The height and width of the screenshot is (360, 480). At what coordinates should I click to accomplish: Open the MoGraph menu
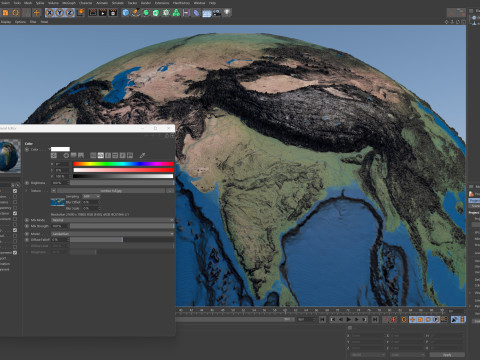tap(69, 3)
